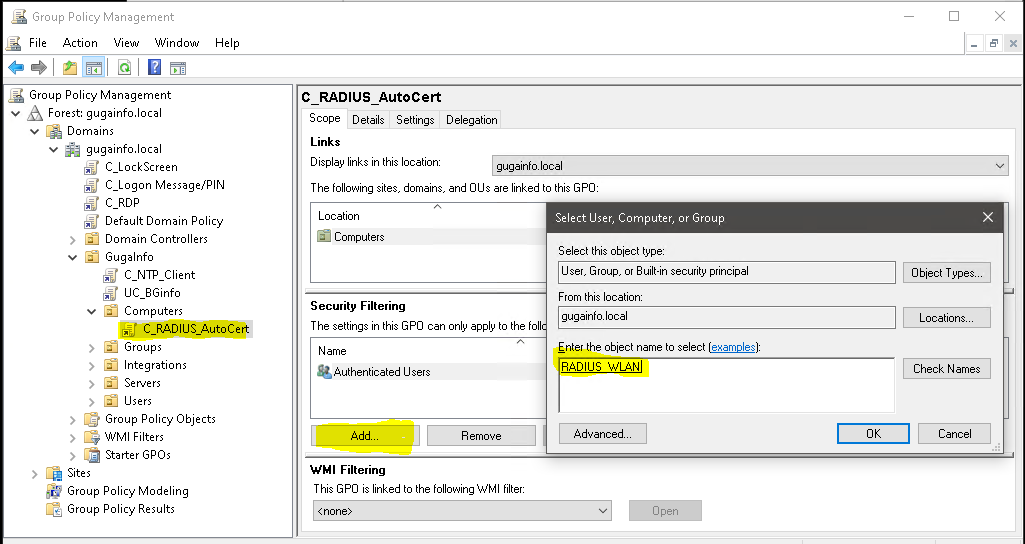Viewport: 1025px width, 544px height.
Task: Click the Object Types button
Action: (946, 273)
